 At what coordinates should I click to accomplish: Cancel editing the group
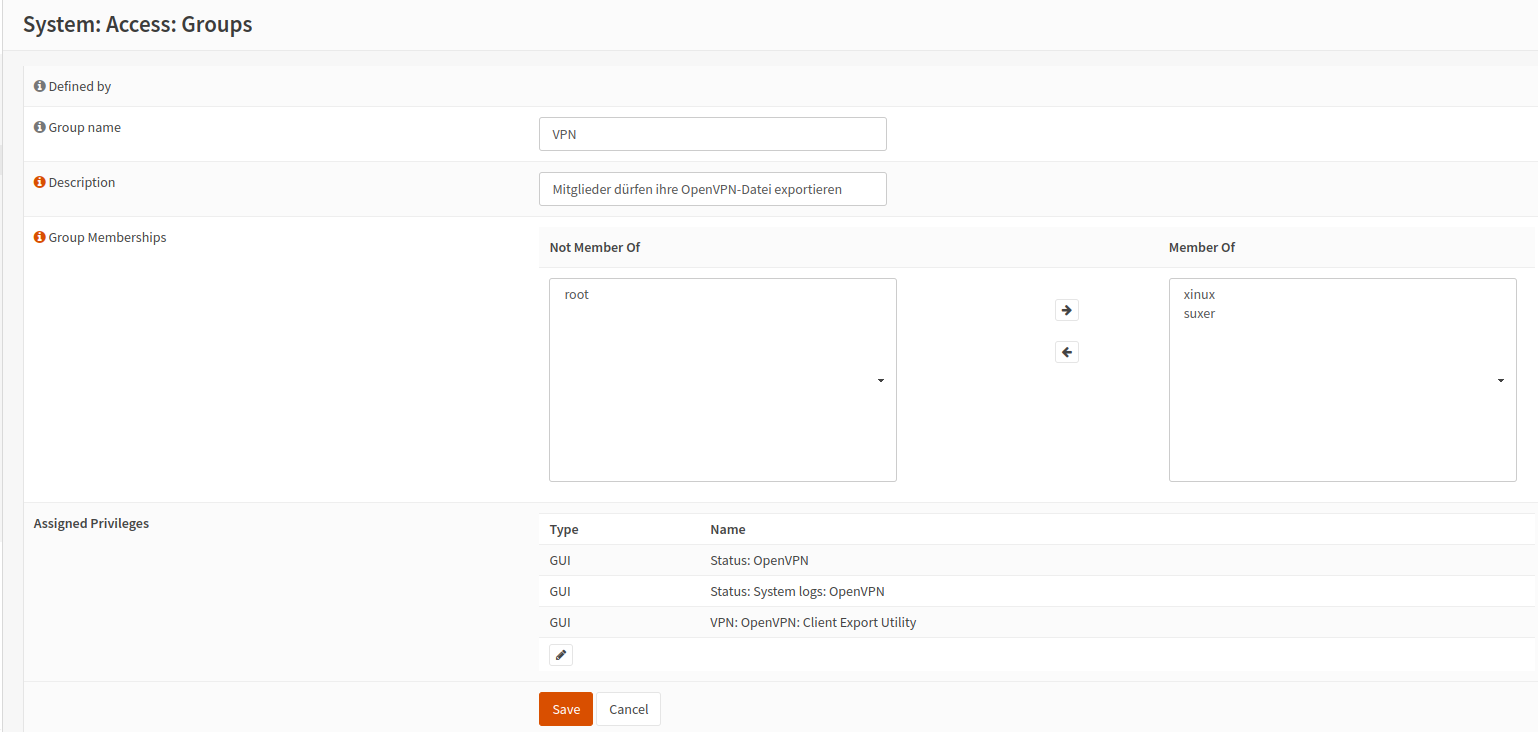[628, 709]
